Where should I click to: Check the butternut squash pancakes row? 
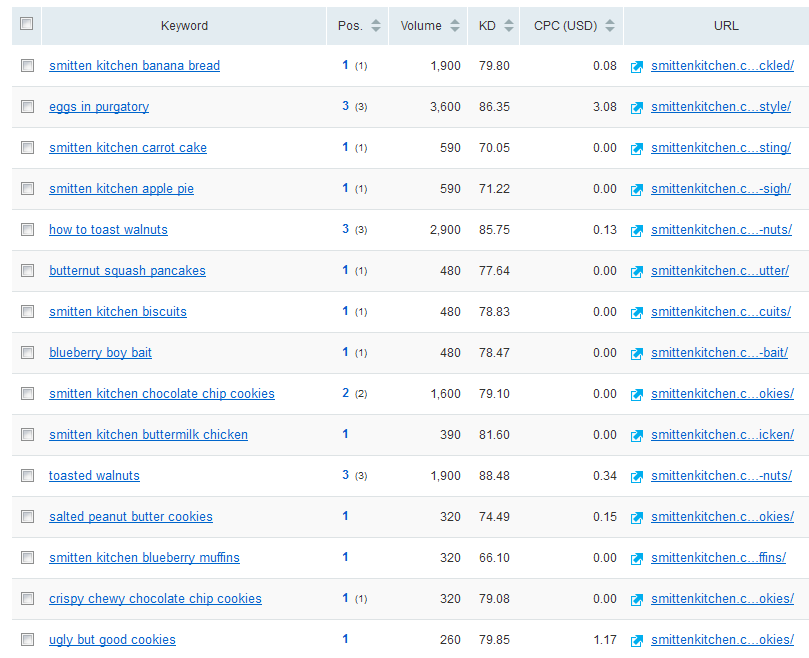[x=27, y=270]
